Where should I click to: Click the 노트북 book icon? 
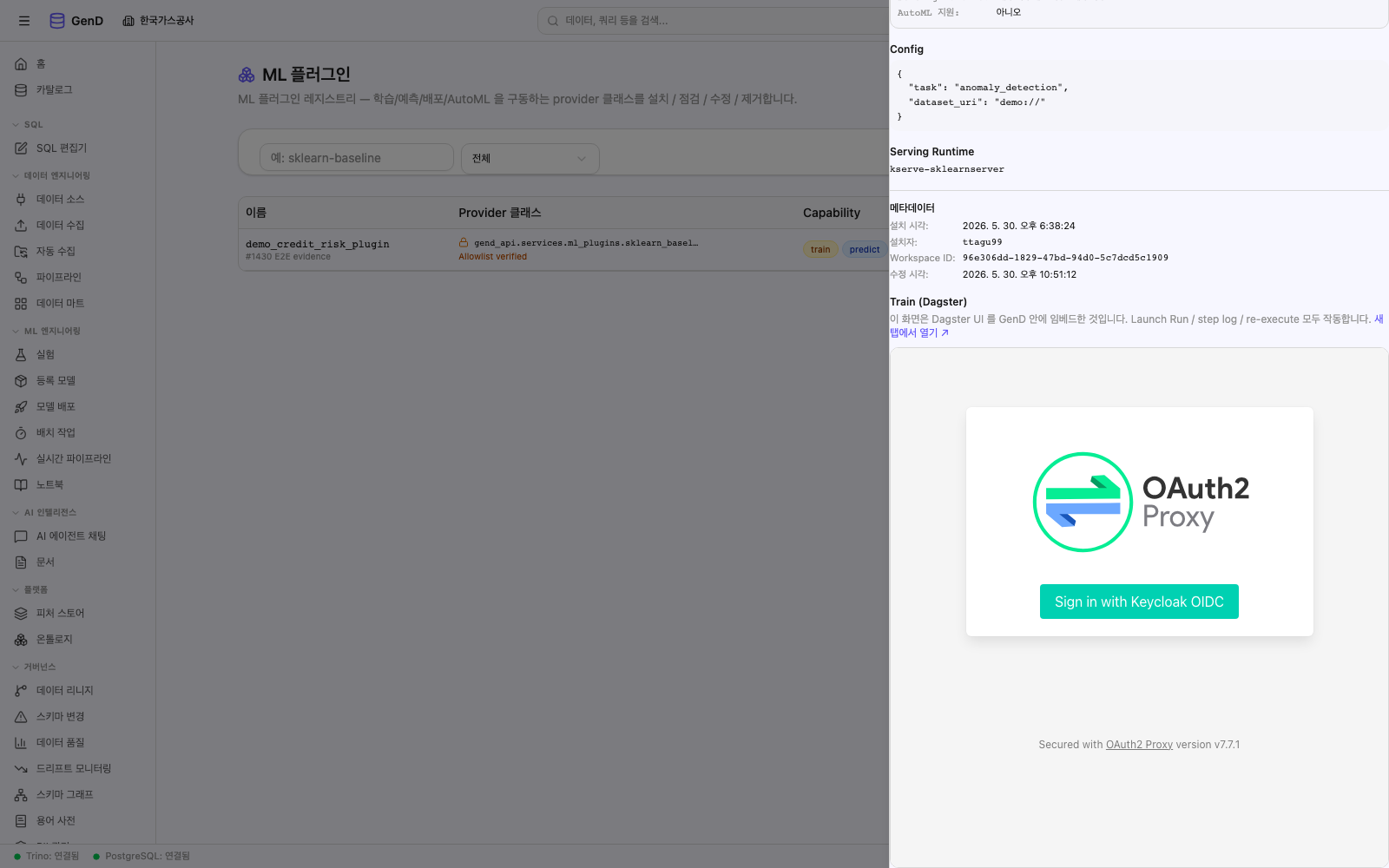coord(21,485)
